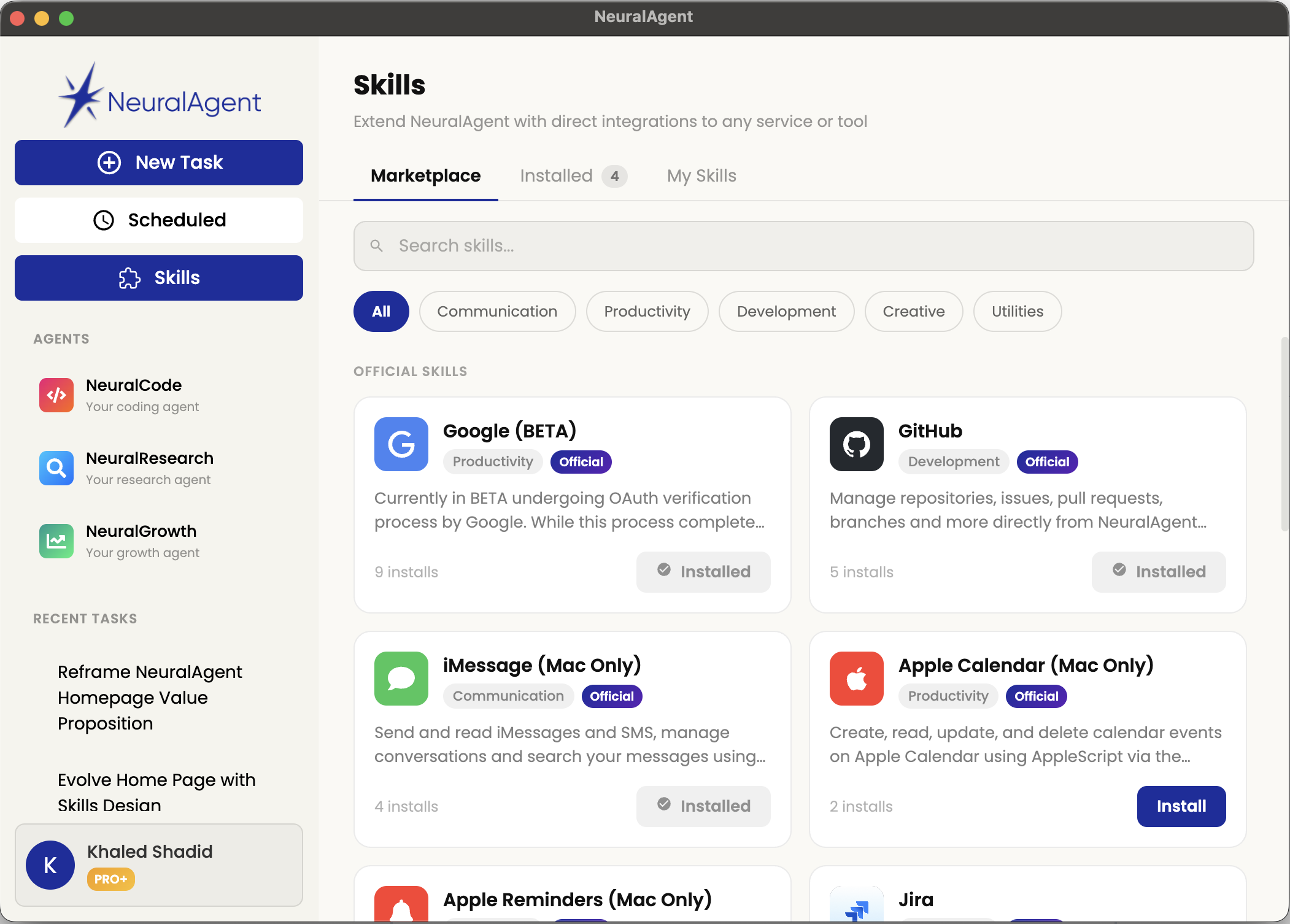Click the GitHub skill icon
1290x924 pixels.
point(856,444)
